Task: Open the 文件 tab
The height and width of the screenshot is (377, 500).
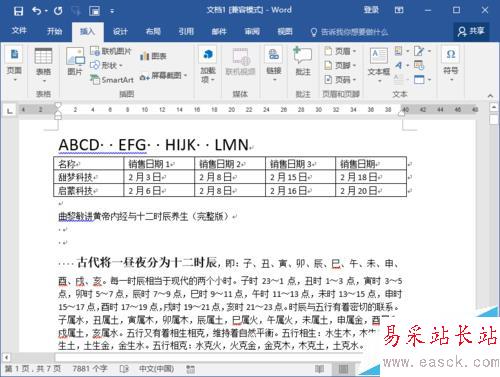Action: [x=19, y=31]
